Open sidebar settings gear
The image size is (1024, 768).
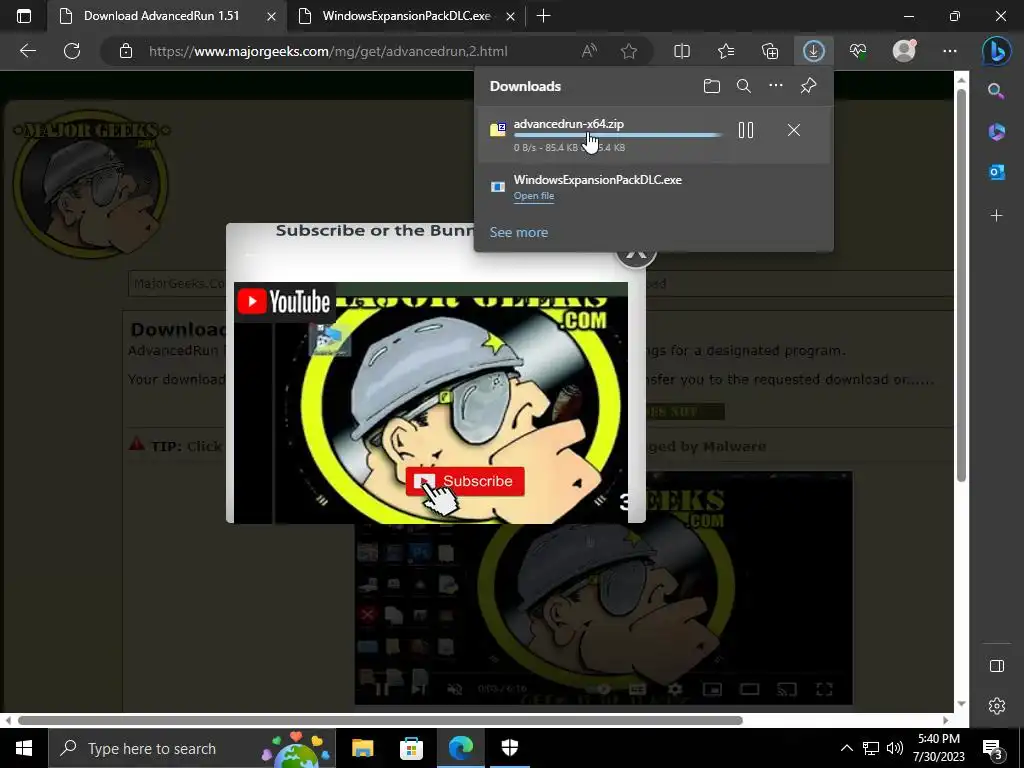click(997, 706)
